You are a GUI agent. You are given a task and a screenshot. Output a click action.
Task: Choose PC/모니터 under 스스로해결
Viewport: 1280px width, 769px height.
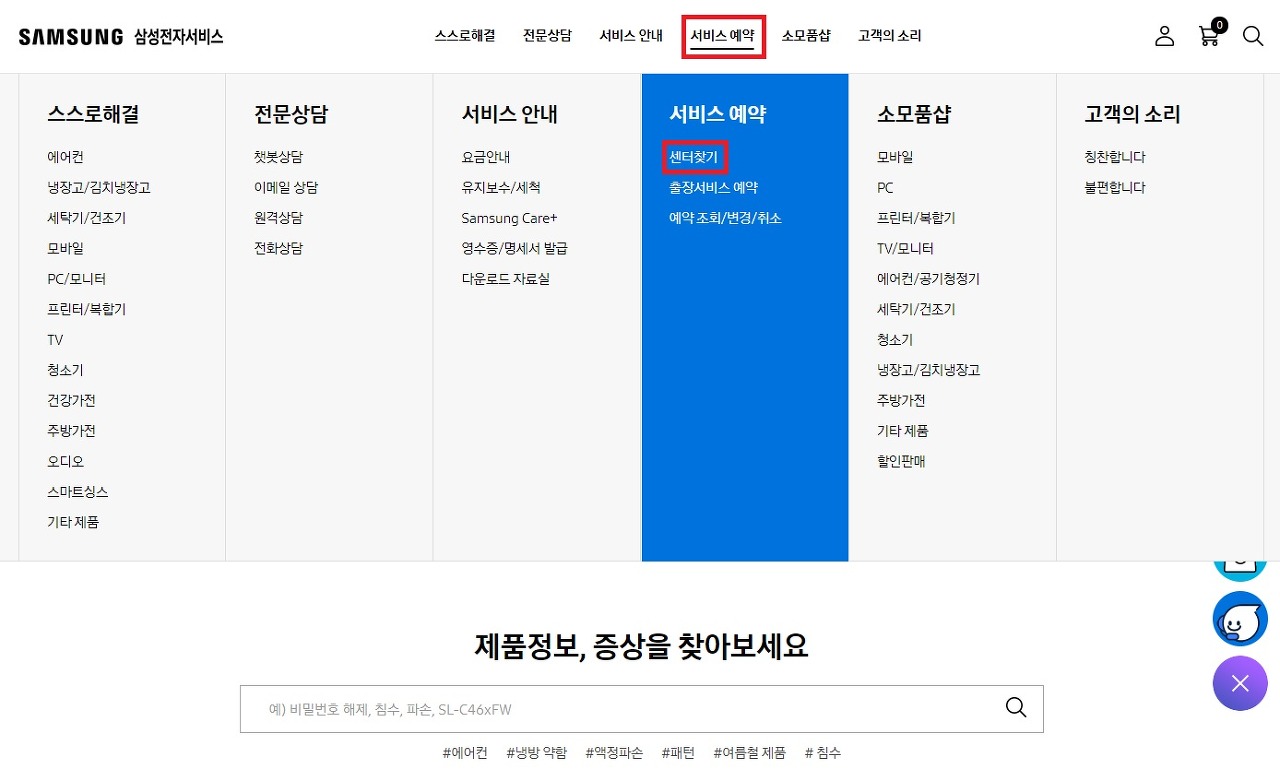[76, 279]
